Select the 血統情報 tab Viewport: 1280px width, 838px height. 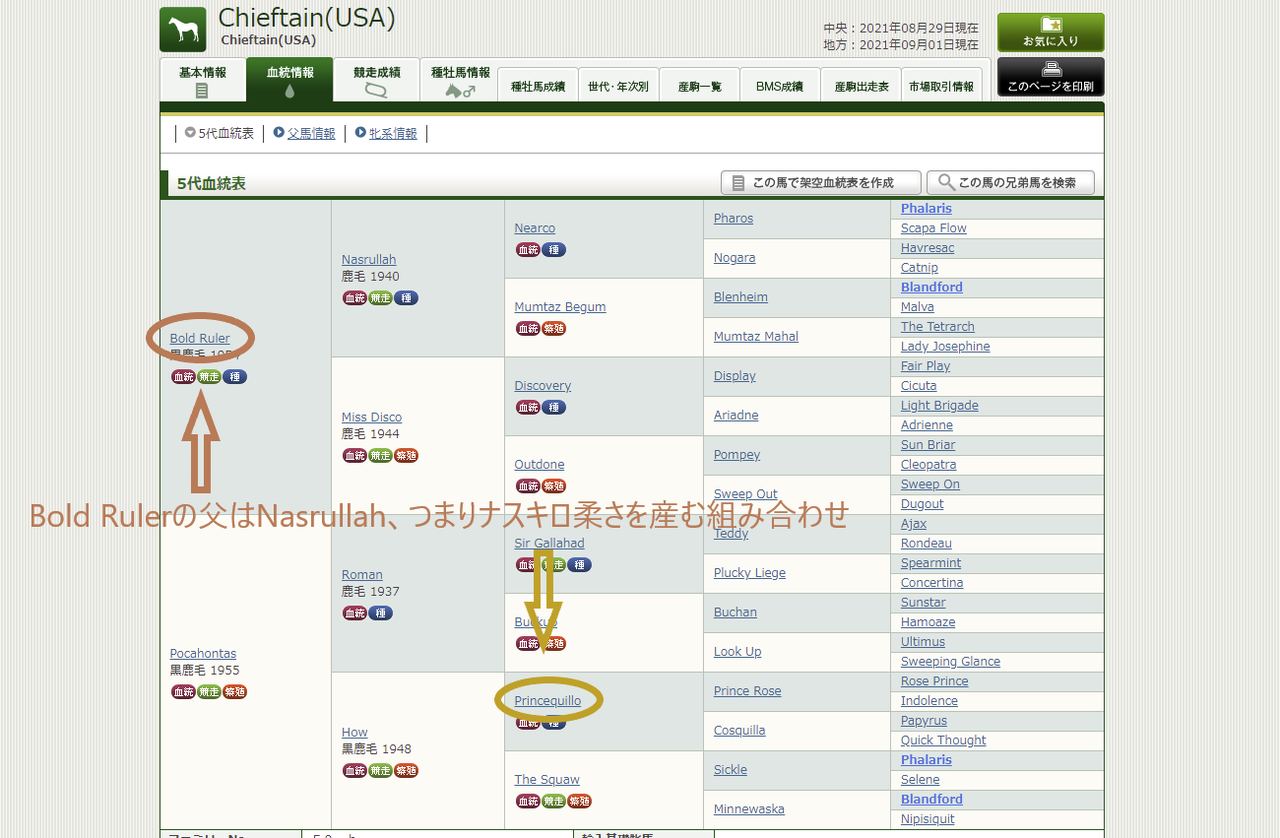(x=290, y=80)
